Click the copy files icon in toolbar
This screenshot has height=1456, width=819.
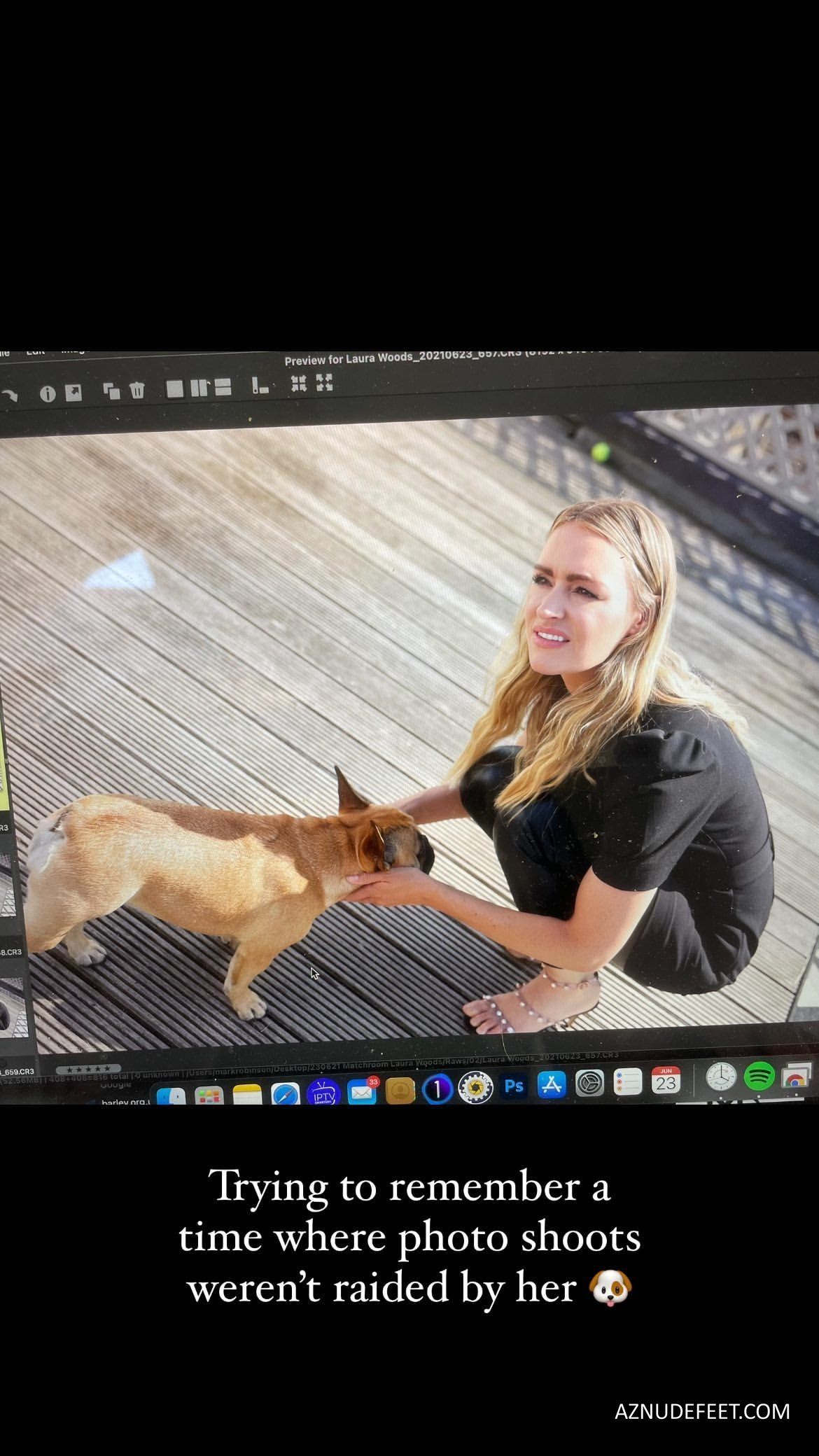point(111,390)
